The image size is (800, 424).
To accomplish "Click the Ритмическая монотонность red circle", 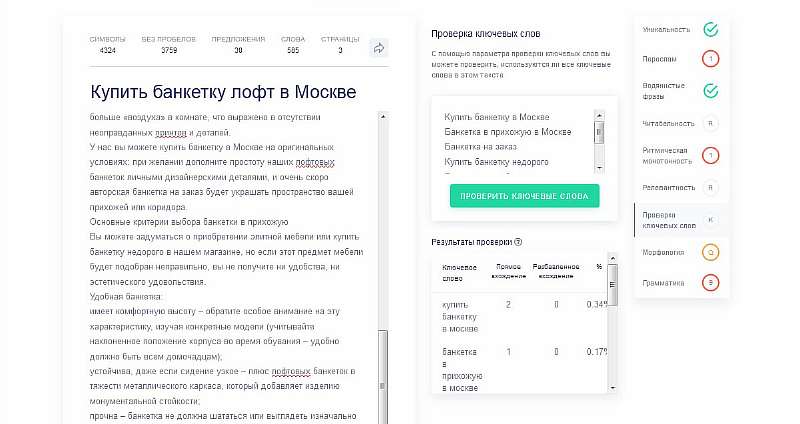I will click(x=710, y=155).
